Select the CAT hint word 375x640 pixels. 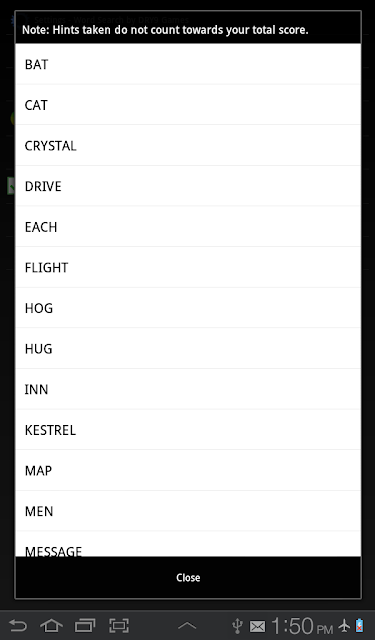[188, 105]
